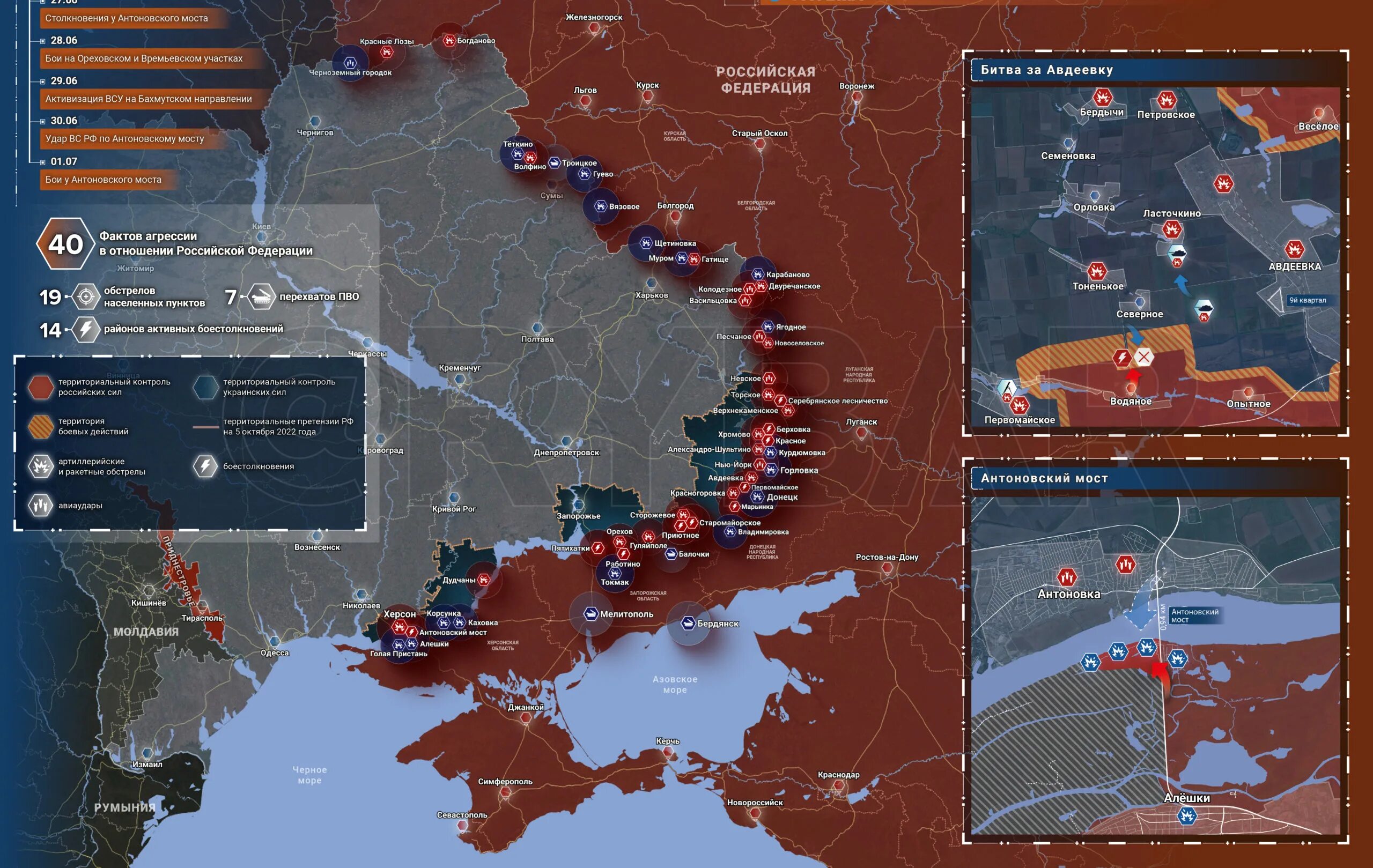The width and height of the screenshot is (1373, 868).
Task: Click the airstrike icon beside Невское
Action: point(769,379)
